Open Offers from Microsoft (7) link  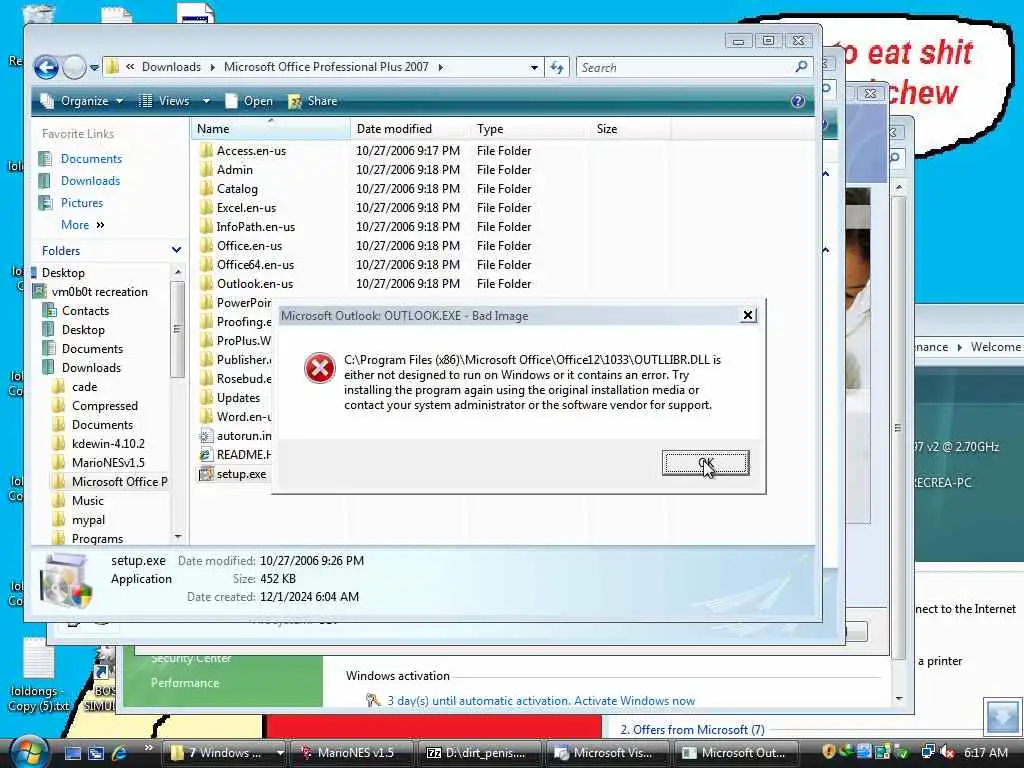692,729
